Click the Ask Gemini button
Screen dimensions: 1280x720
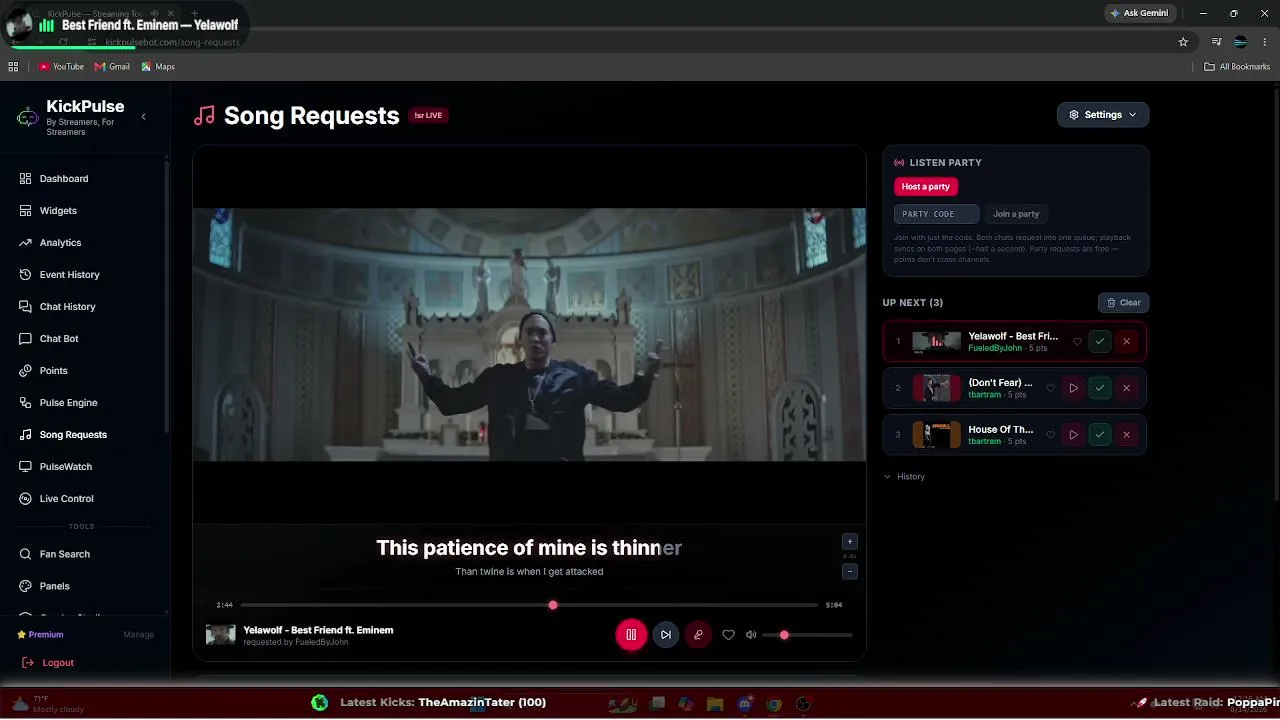click(1139, 14)
